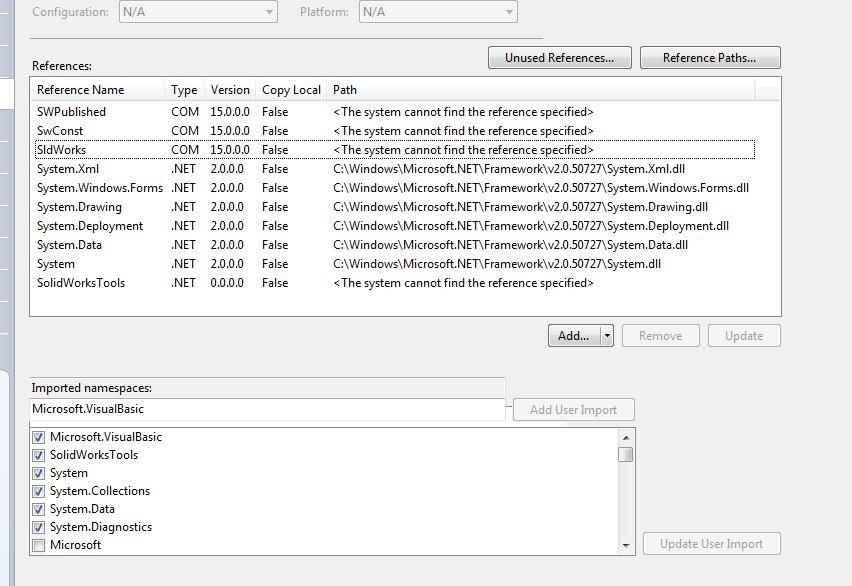The width and height of the screenshot is (852, 586).
Task: Open Reference Paths dialog
Action: pos(710,58)
